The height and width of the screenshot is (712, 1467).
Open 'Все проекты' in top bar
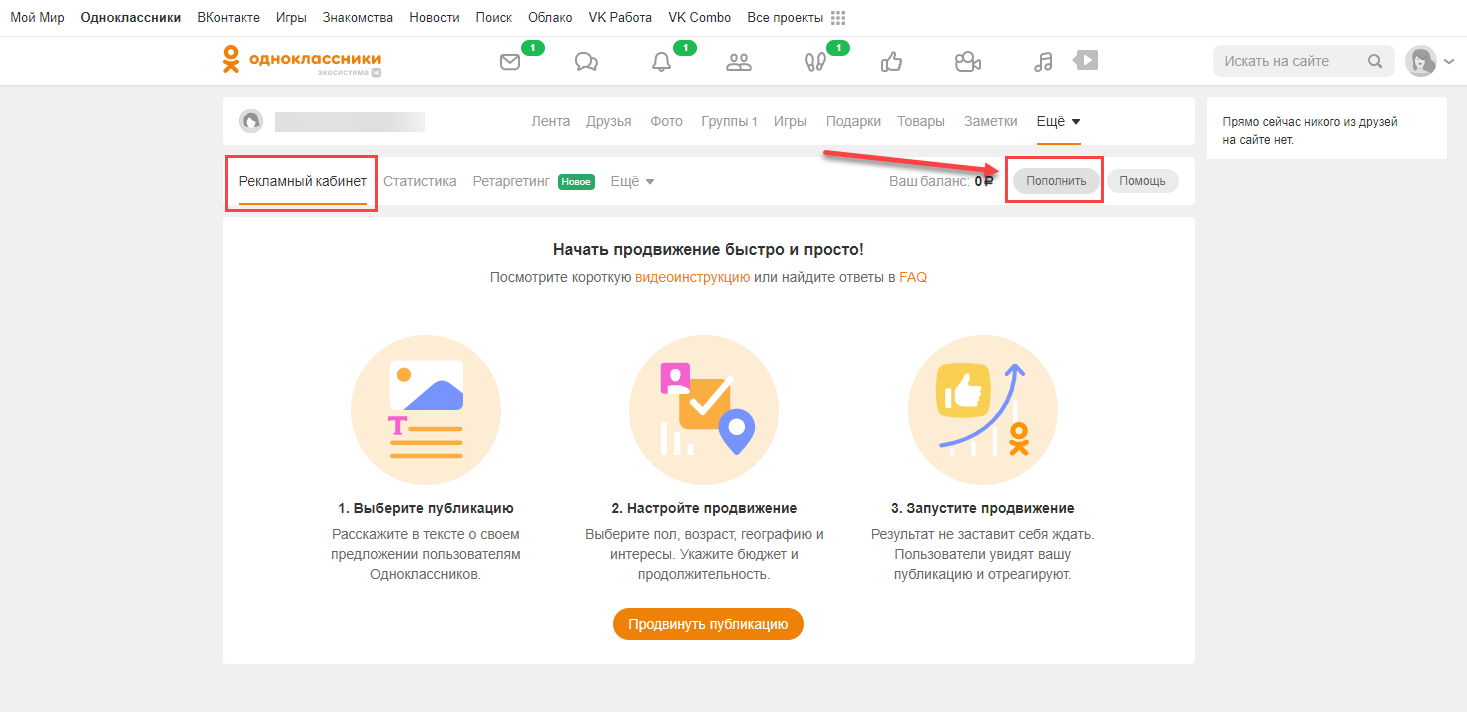coord(785,18)
